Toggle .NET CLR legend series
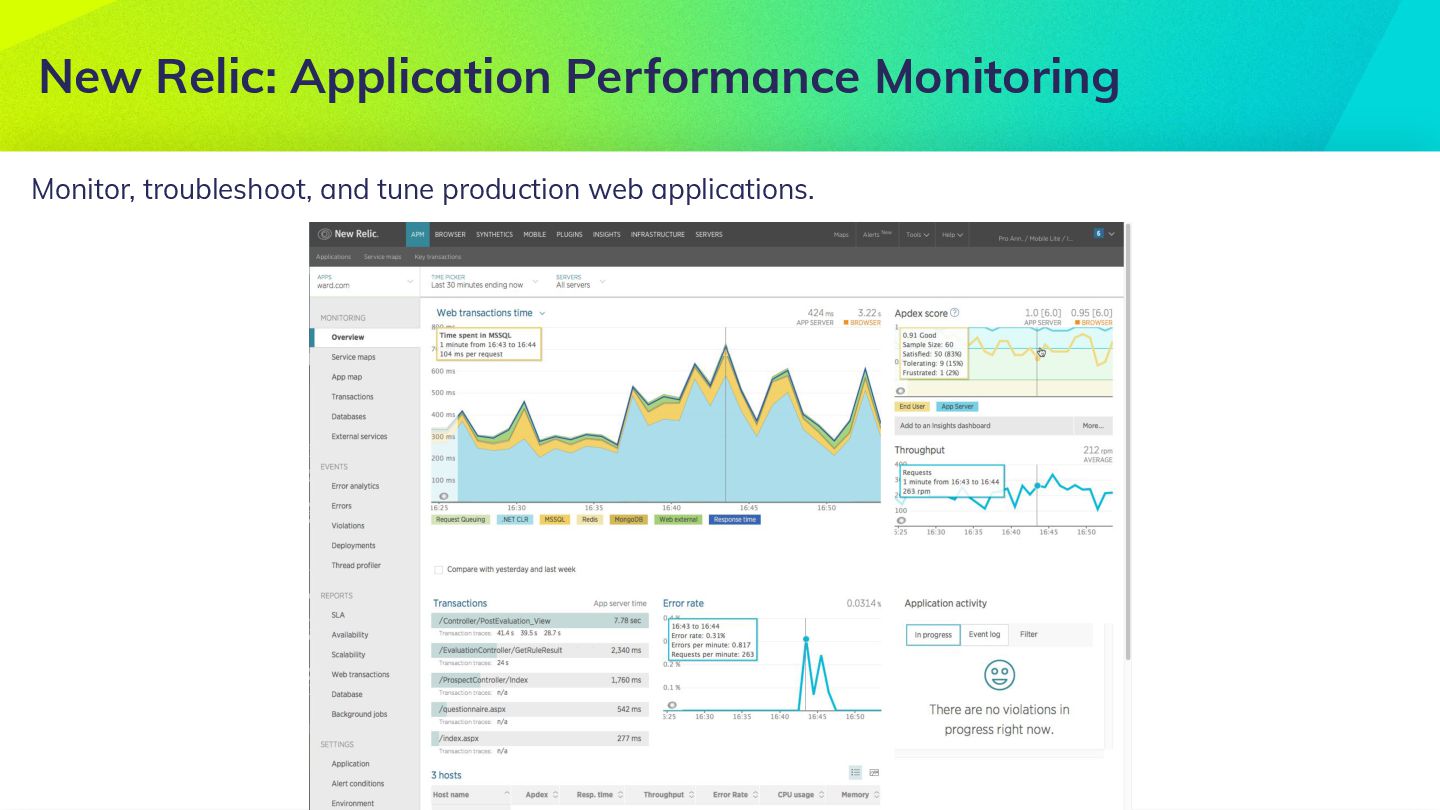Image resolution: width=1440 pixels, height=810 pixels. pyautogui.click(x=515, y=520)
